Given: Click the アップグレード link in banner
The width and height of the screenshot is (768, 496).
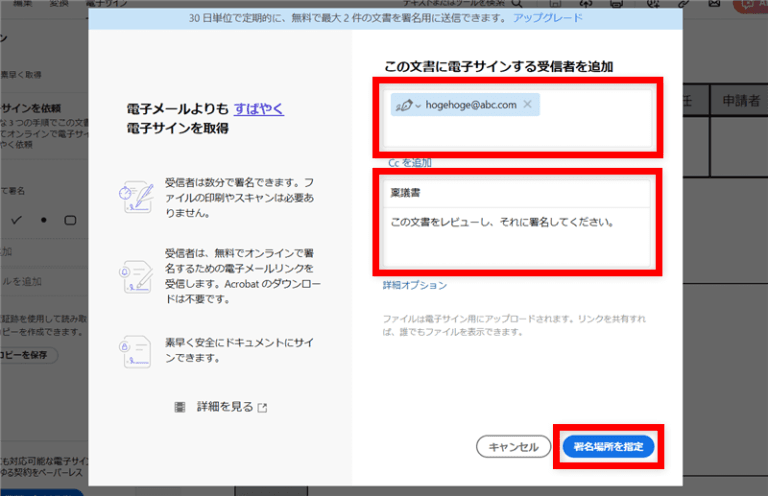Looking at the screenshot, I should point(547,19).
